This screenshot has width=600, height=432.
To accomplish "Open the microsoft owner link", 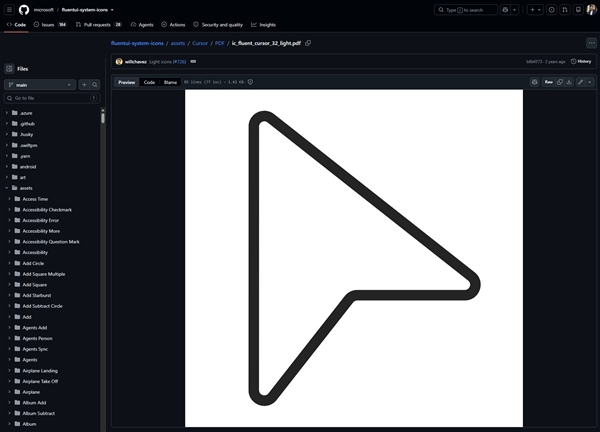I will pyautogui.click(x=43, y=10).
